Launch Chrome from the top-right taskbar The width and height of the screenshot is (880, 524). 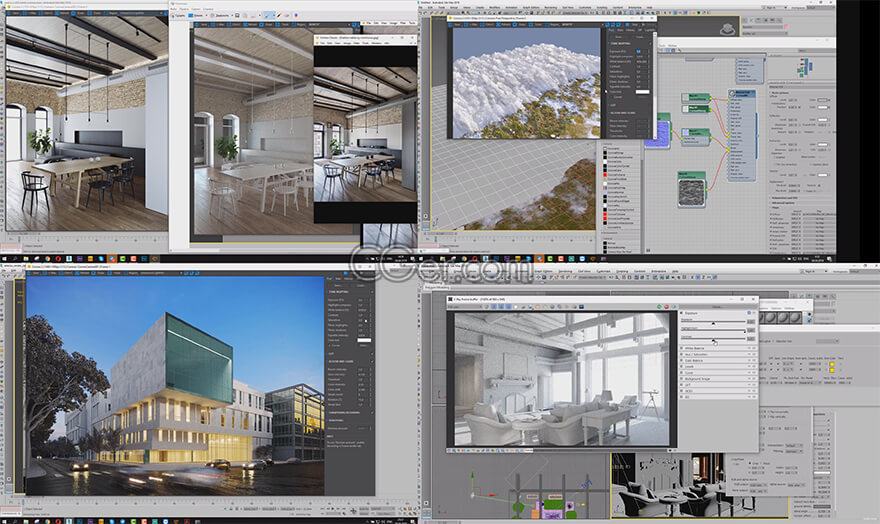point(465,259)
